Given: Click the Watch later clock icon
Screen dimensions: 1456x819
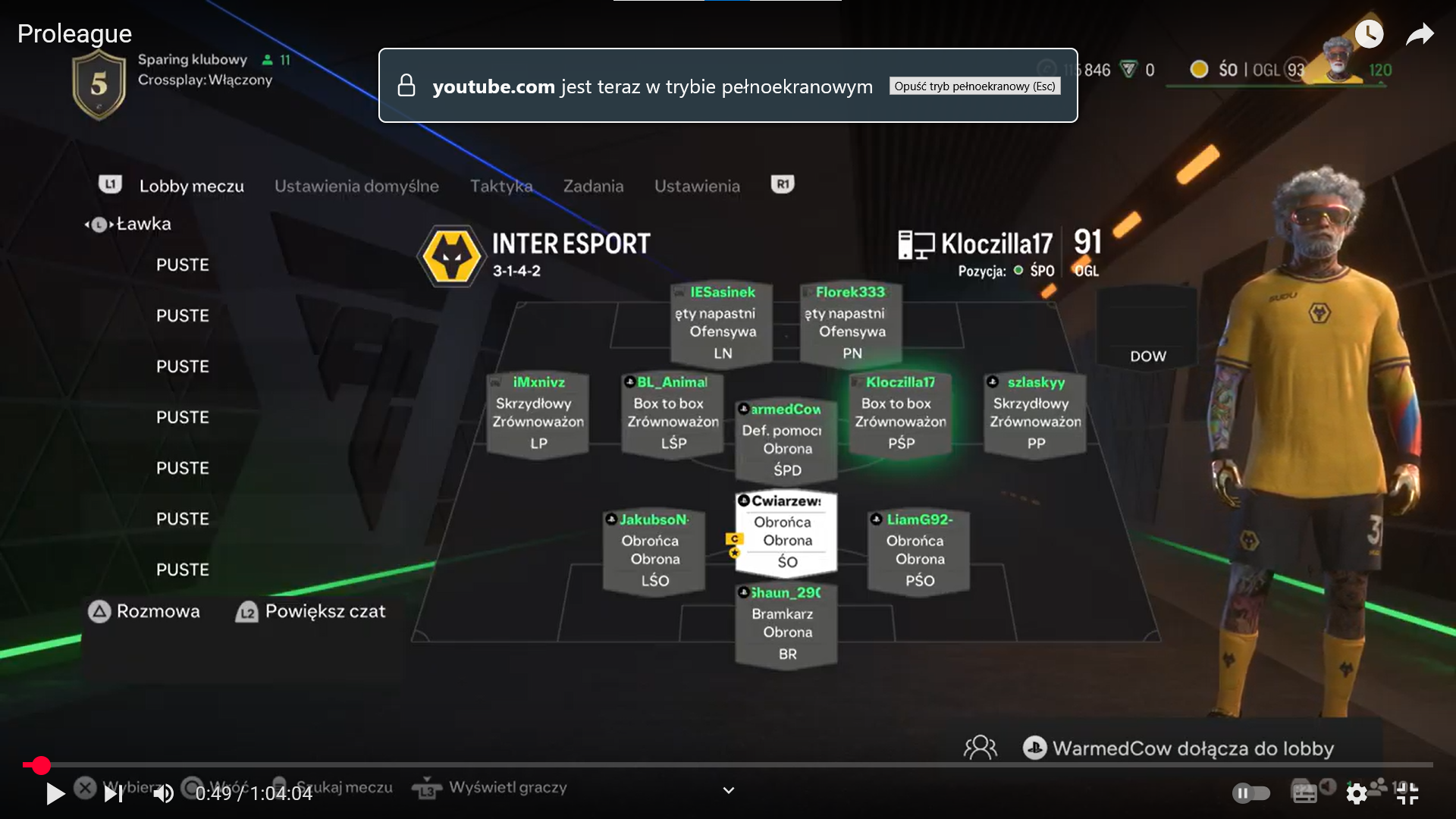Looking at the screenshot, I should tap(1369, 33).
